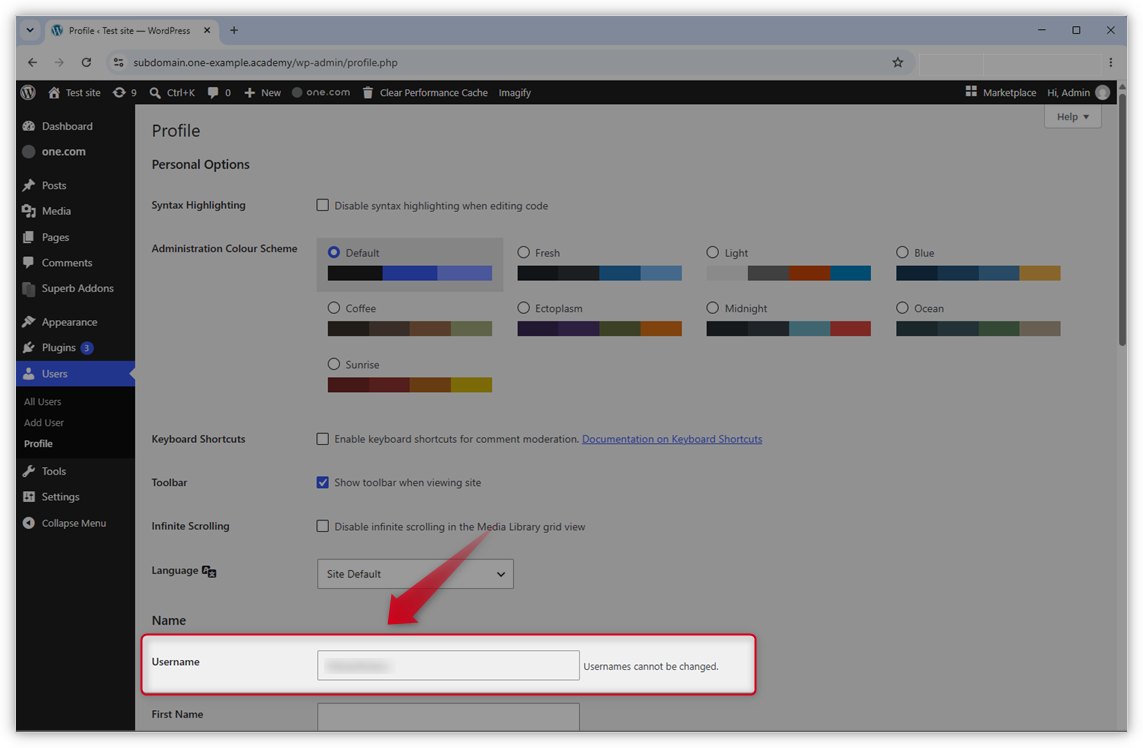Screen dimensions: 1143x748
Task: Select the Midnight colour scheme
Action: 712,308
